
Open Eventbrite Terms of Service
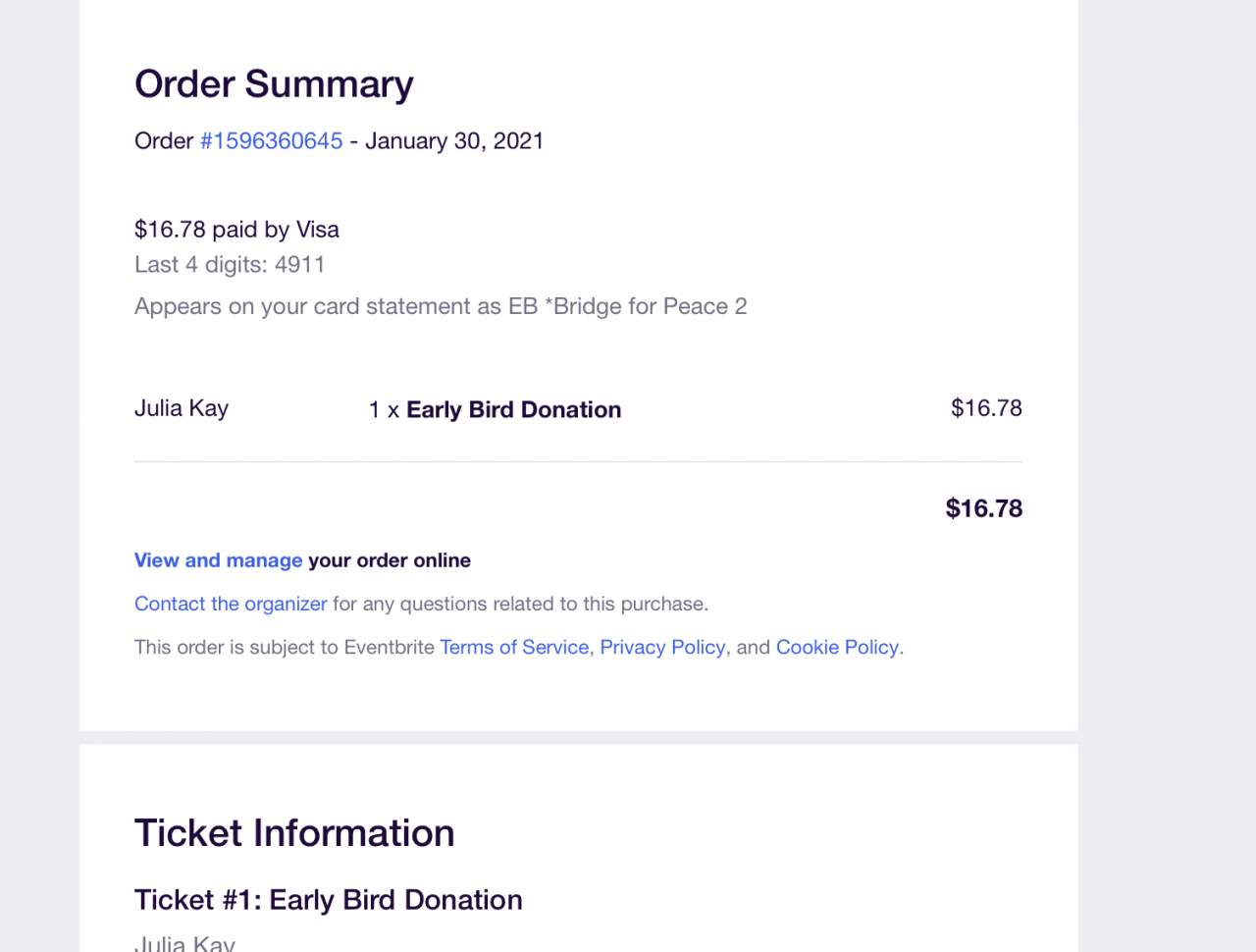514,647
